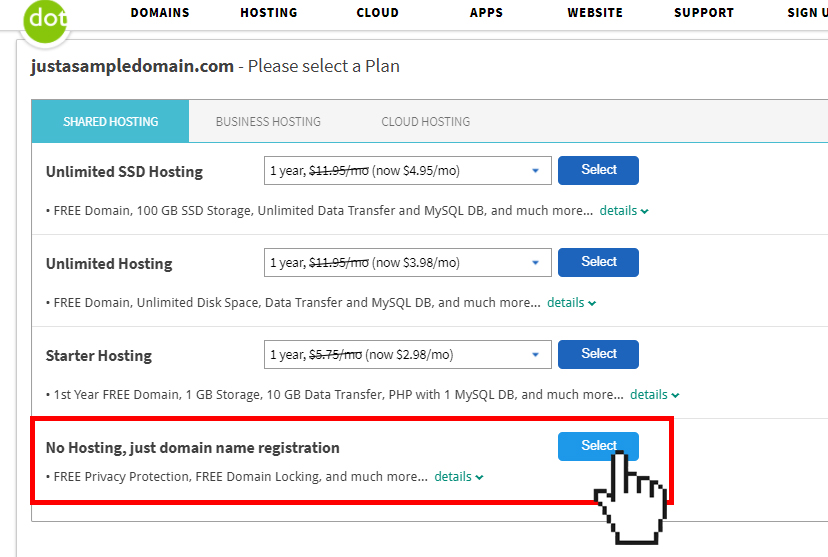Open the CLOUD menu
This screenshot has height=557, width=828.
(378, 13)
